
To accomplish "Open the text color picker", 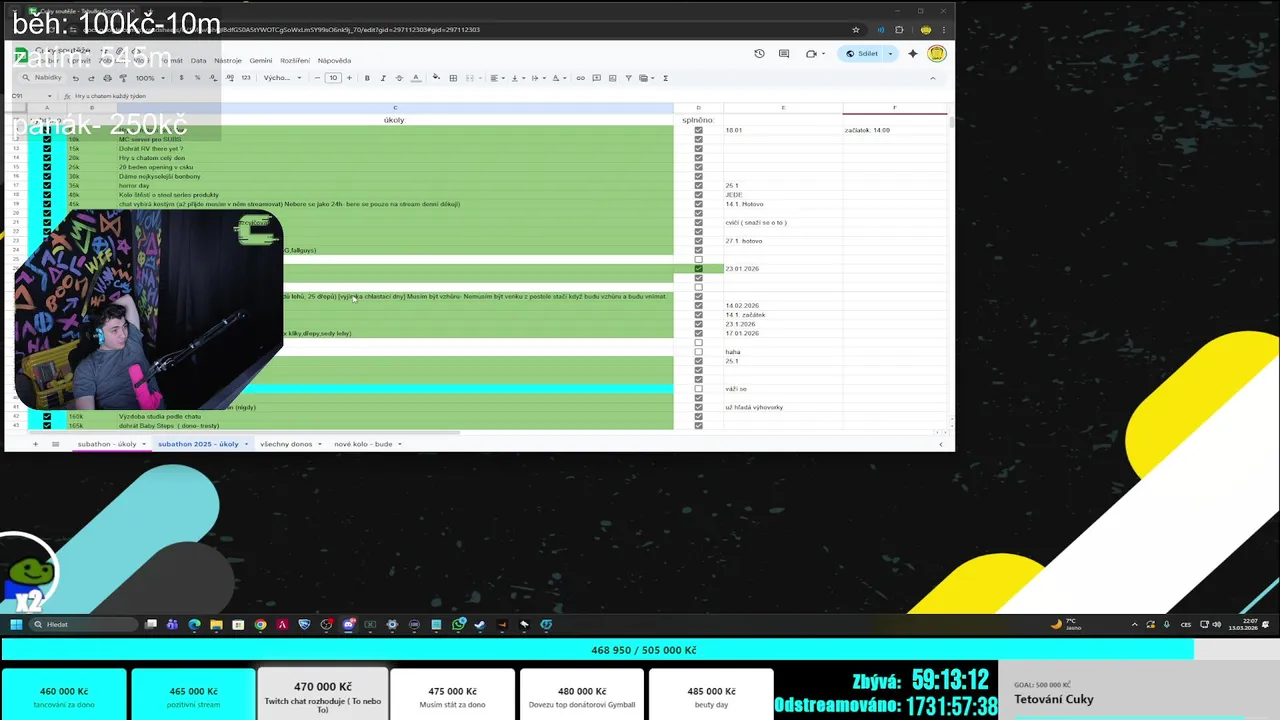I will [x=416, y=78].
